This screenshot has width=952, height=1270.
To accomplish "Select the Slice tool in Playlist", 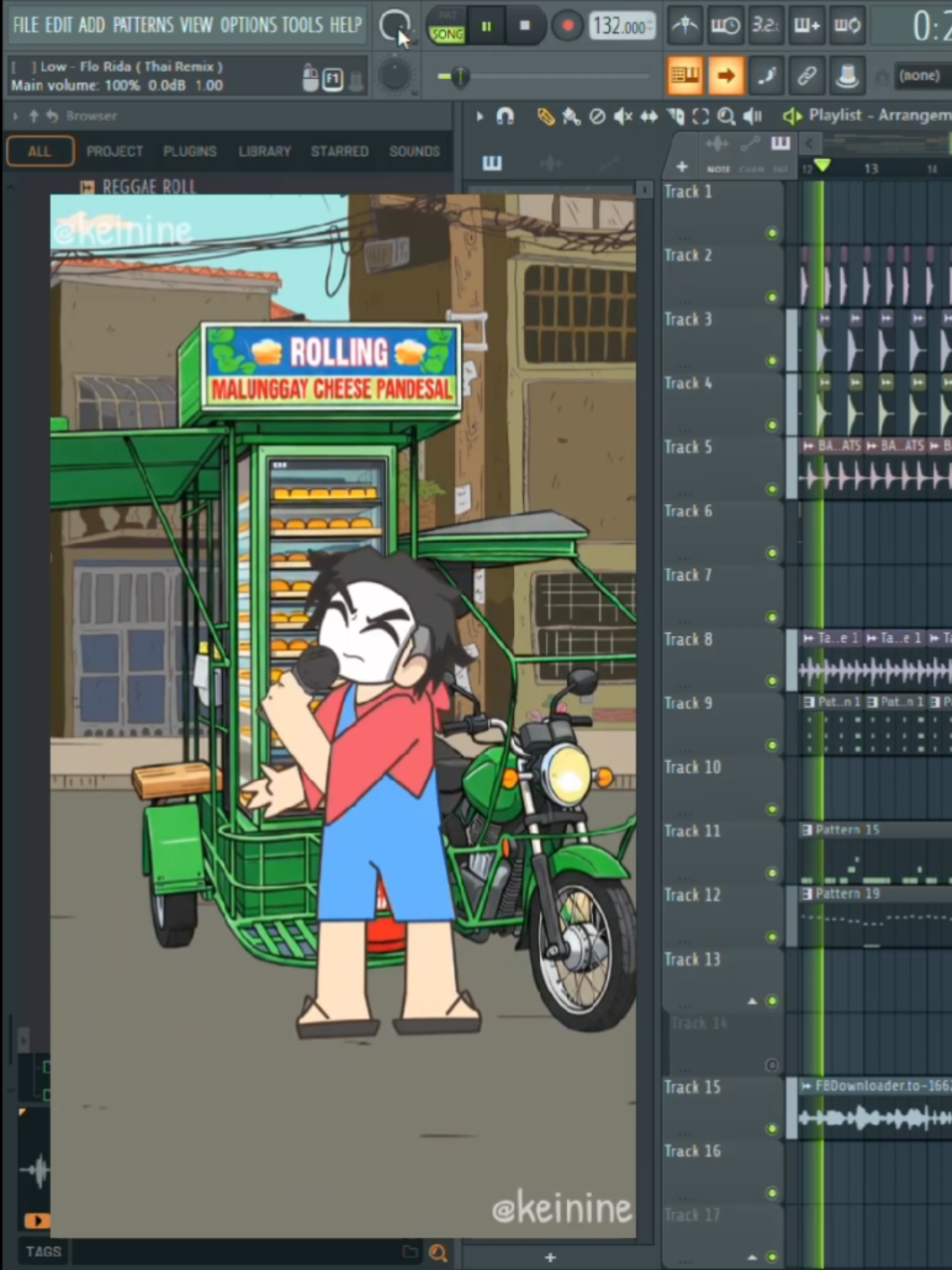I will tap(675, 116).
